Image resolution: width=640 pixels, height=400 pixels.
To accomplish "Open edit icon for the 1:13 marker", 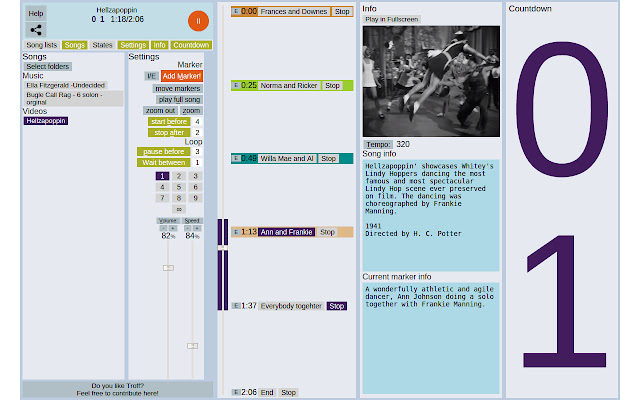I will pyautogui.click(x=236, y=232).
